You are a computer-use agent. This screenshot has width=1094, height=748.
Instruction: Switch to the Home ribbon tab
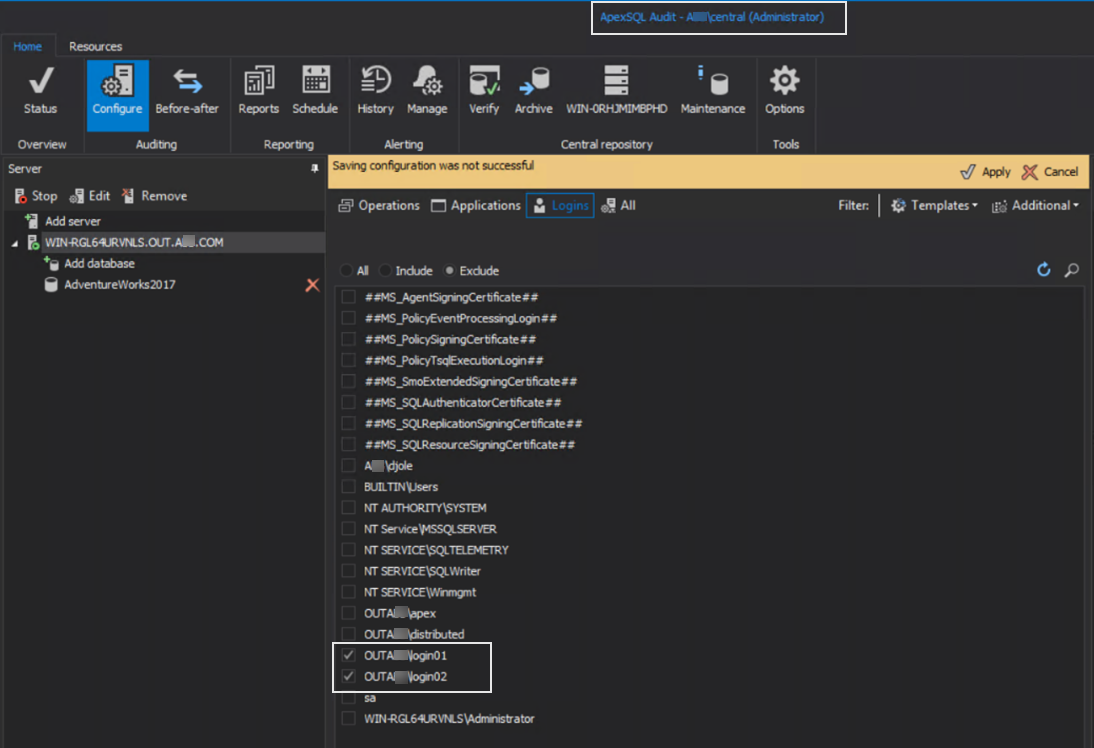click(x=27, y=46)
